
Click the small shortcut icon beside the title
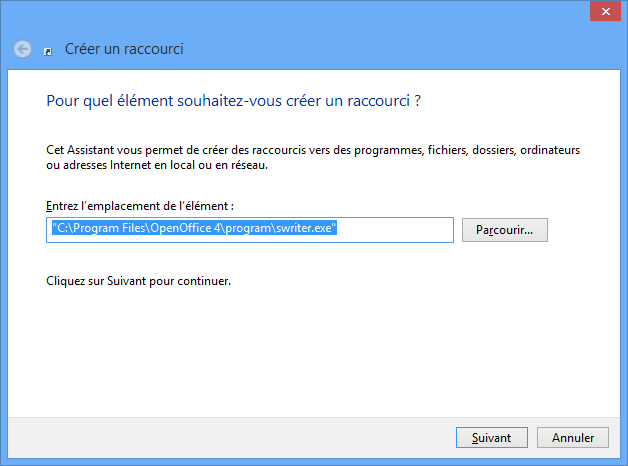48,52
